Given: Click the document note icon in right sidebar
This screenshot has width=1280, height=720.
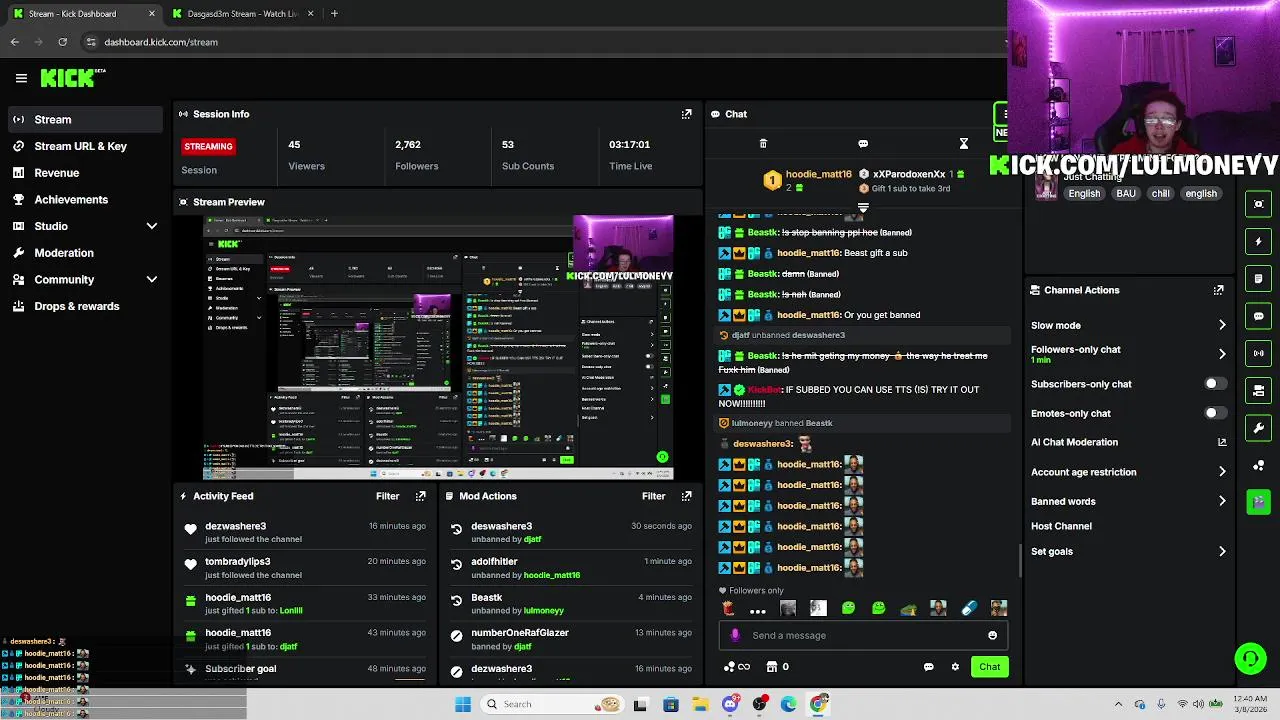Looking at the screenshot, I should (x=1258, y=278).
